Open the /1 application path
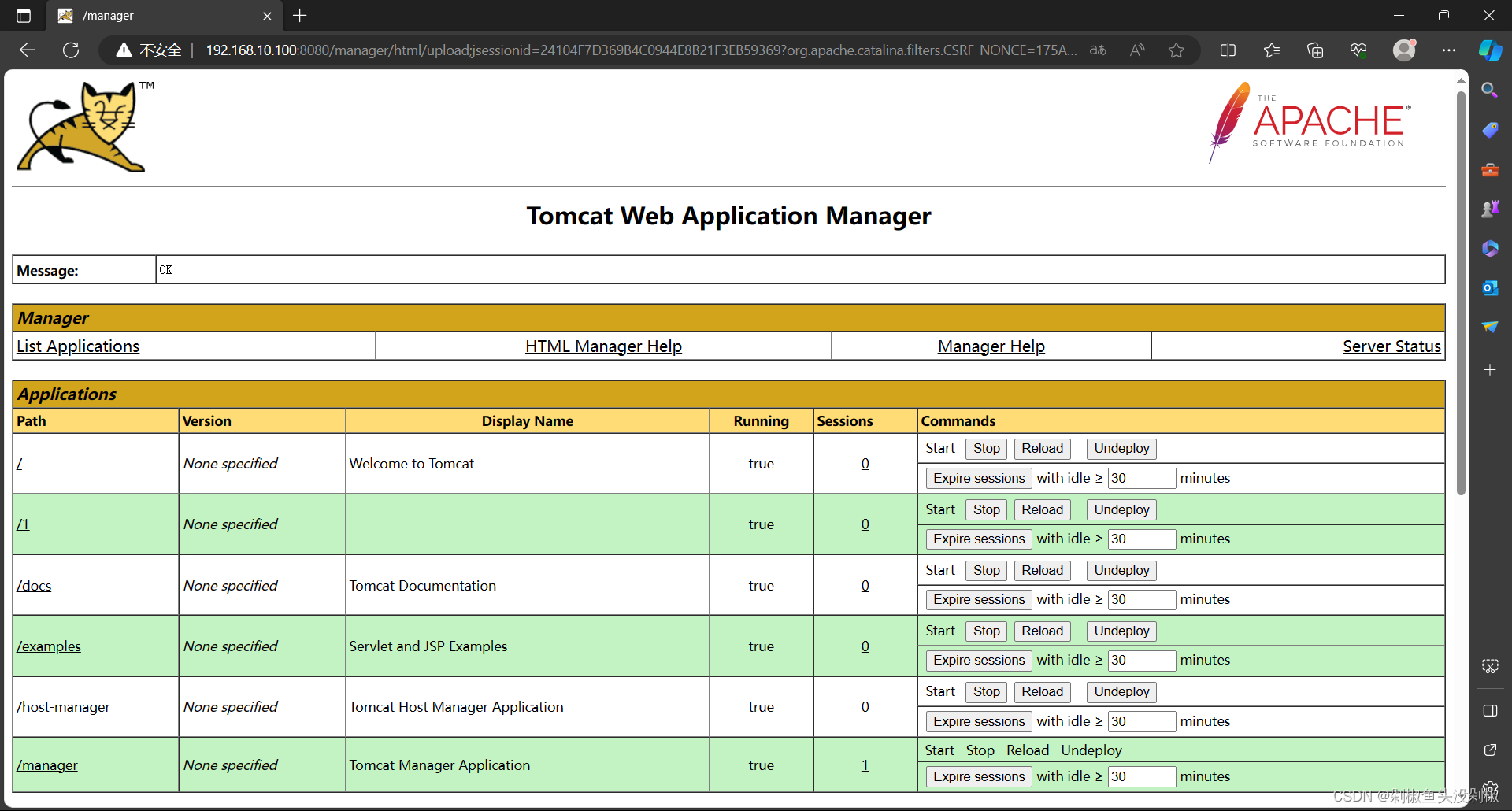The width and height of the screenshot is (1512, 811). pyautogui.click(x=23, y=524)
